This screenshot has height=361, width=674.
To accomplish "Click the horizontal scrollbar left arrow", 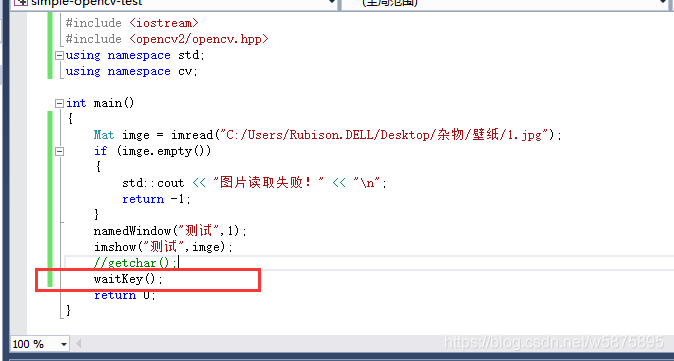I will click(x=79, y=344).
